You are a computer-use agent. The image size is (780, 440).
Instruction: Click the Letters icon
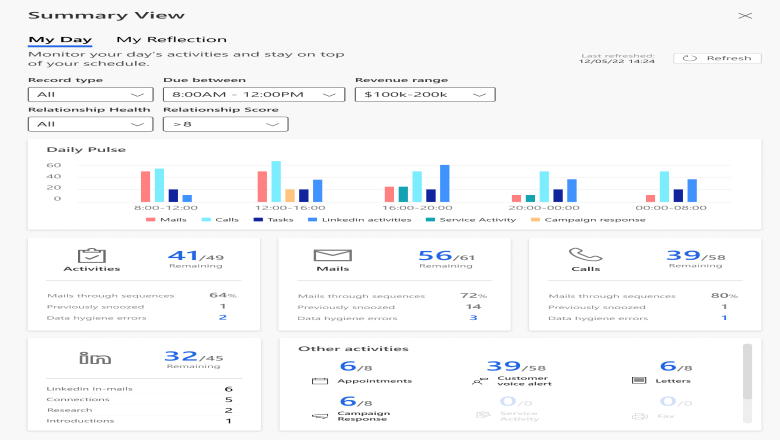(x=639, y=382)
